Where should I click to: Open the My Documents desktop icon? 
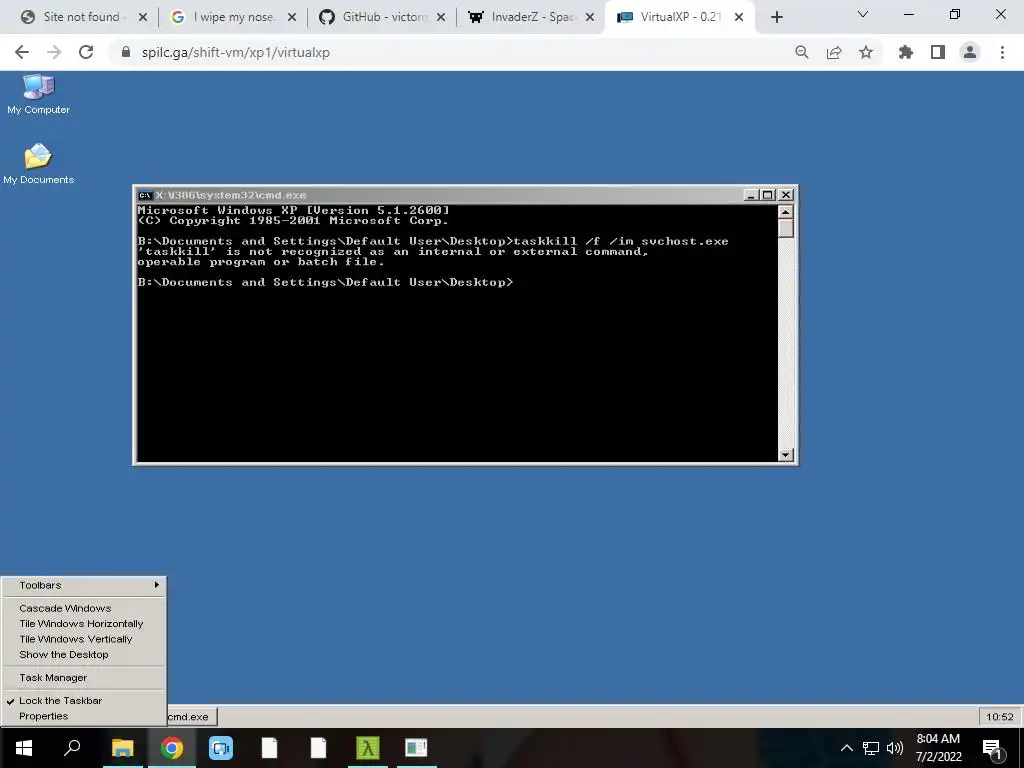(x=38, y=164)
